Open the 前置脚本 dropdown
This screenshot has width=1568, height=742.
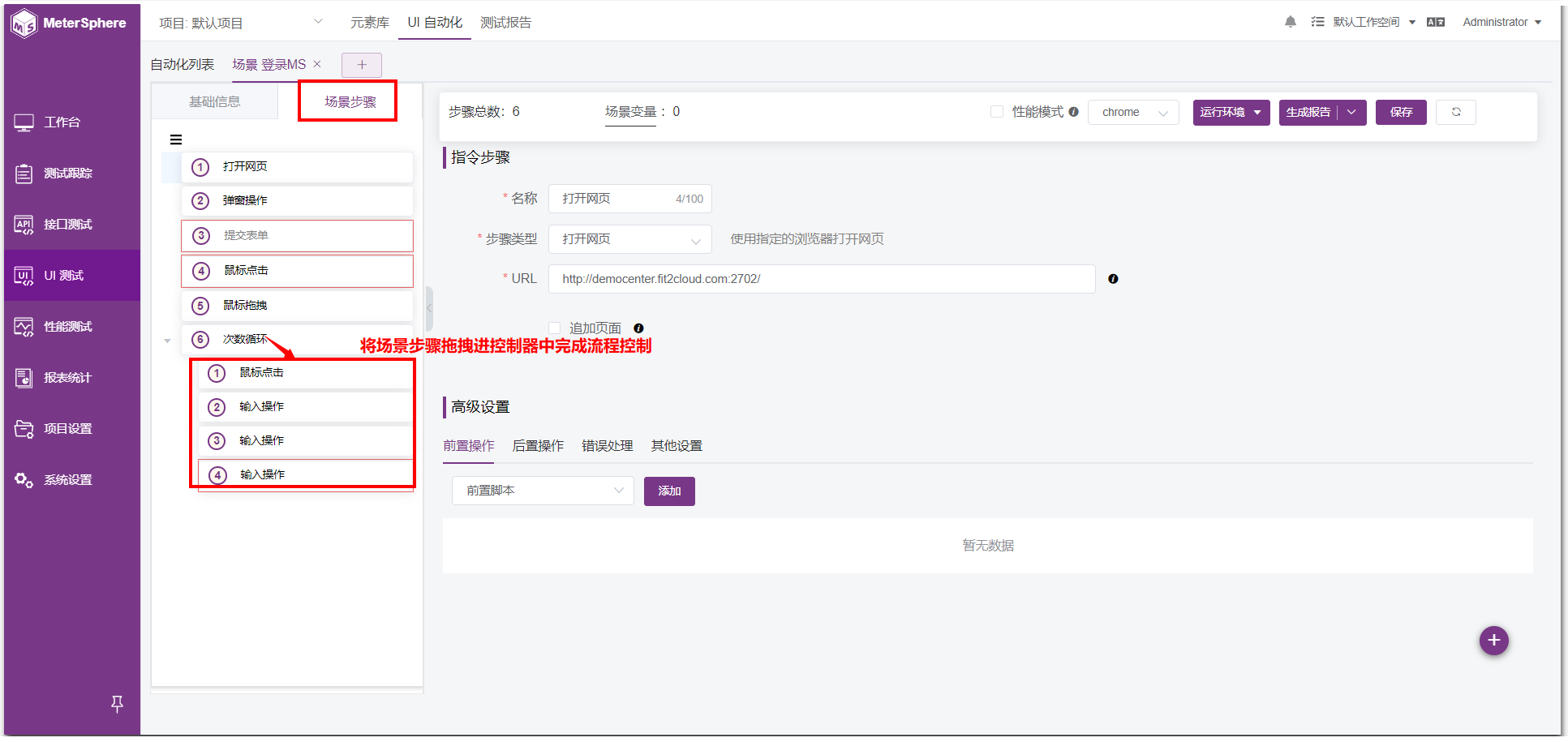[x=543, y=491]
